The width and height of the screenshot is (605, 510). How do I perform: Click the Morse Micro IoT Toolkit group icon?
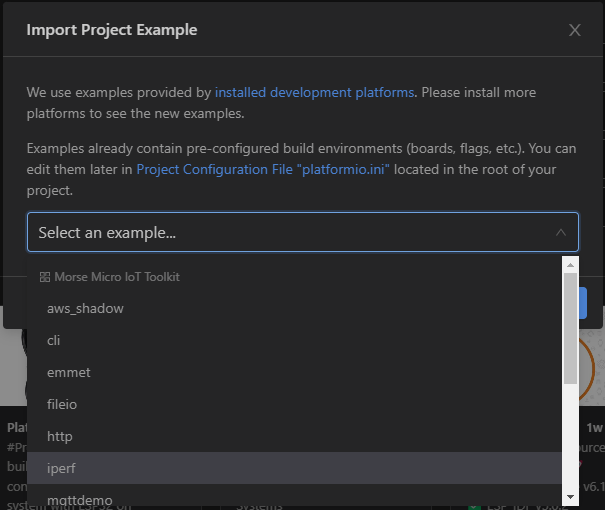coord(44,277)
